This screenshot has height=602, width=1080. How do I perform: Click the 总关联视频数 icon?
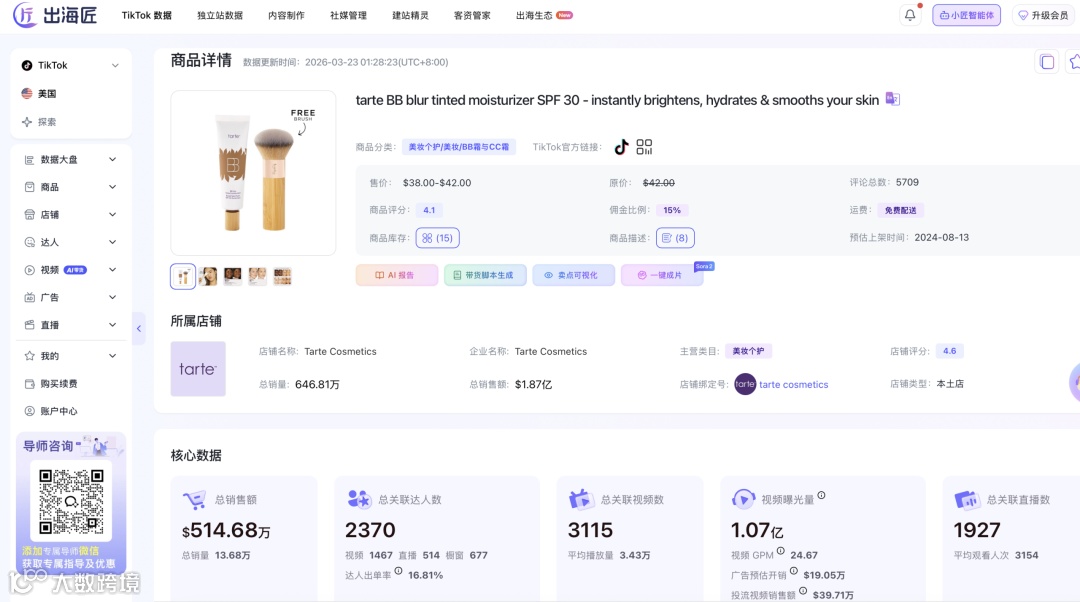(580, 499)
